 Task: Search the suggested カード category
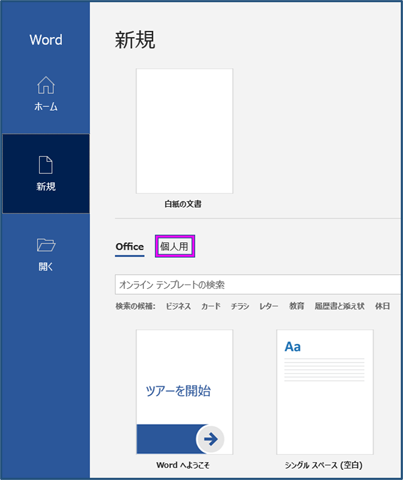tap(211, 306)
